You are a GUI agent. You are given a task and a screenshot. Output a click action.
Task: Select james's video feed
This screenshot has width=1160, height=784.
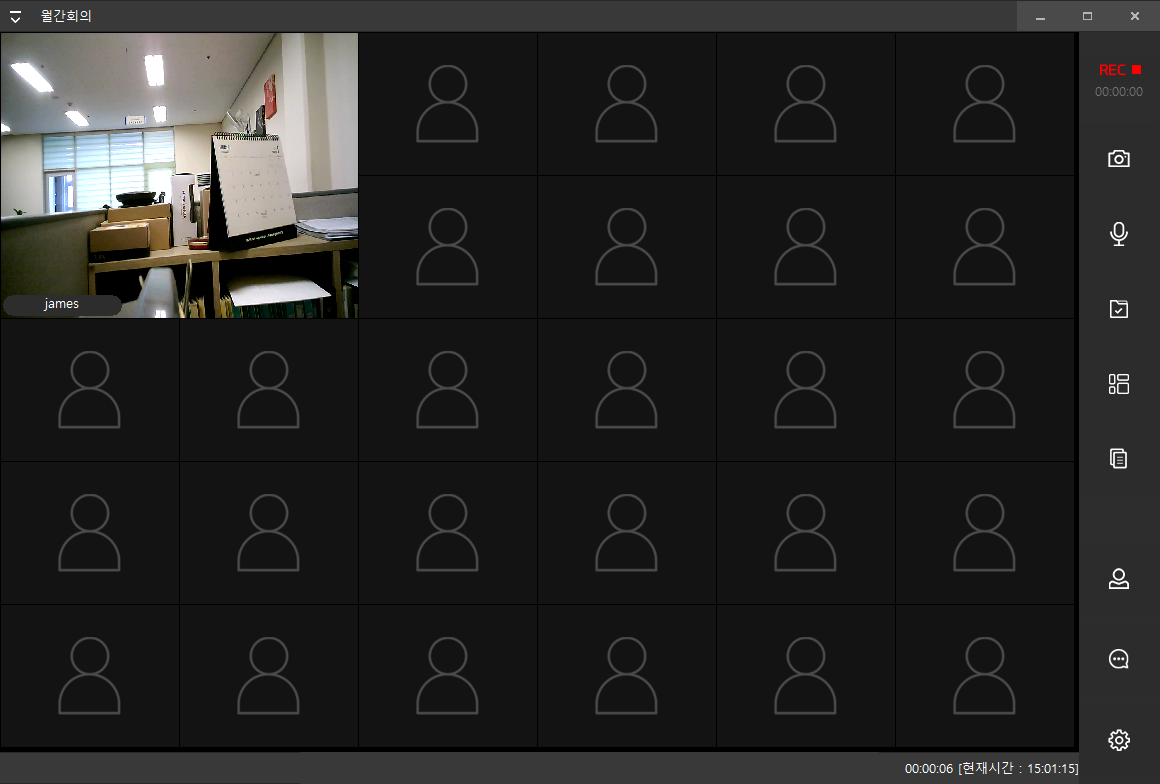(180, 175)
